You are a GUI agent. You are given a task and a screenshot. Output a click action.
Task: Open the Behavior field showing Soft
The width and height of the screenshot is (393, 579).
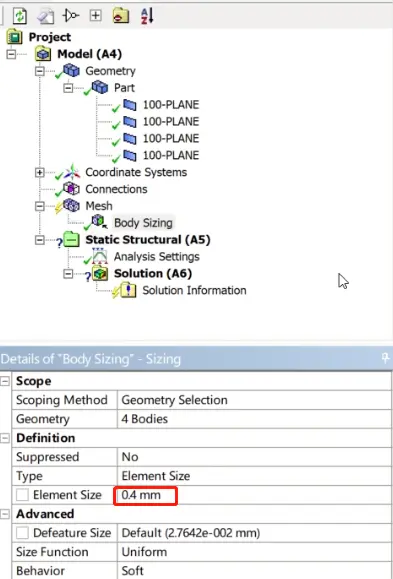pos(254,570)
